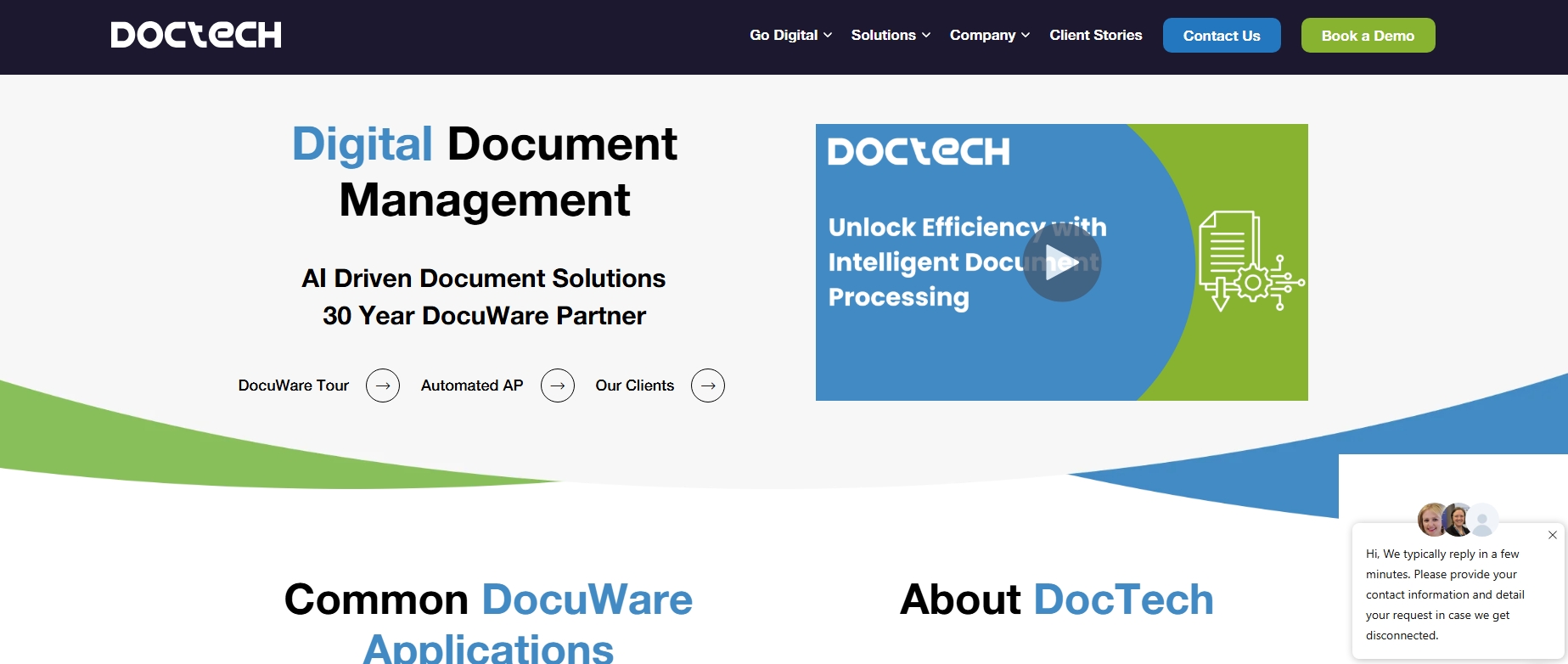Click the document processing gear icon in video

point(1251,262)
